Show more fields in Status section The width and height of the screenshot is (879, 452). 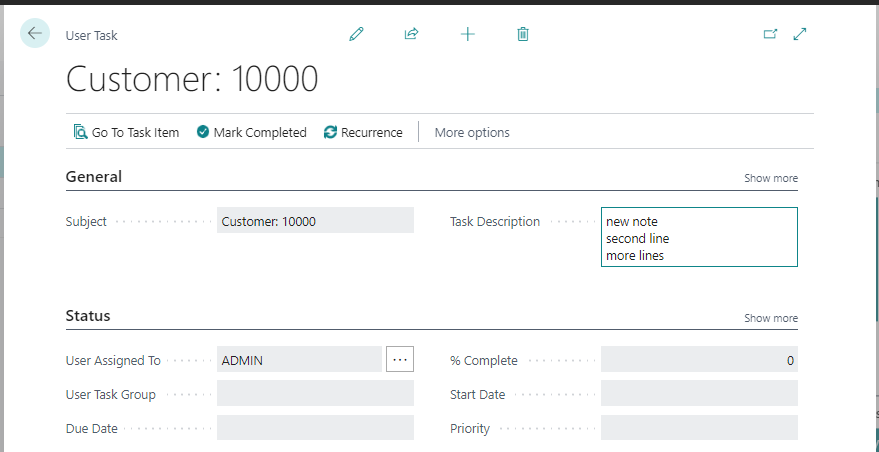770,318
